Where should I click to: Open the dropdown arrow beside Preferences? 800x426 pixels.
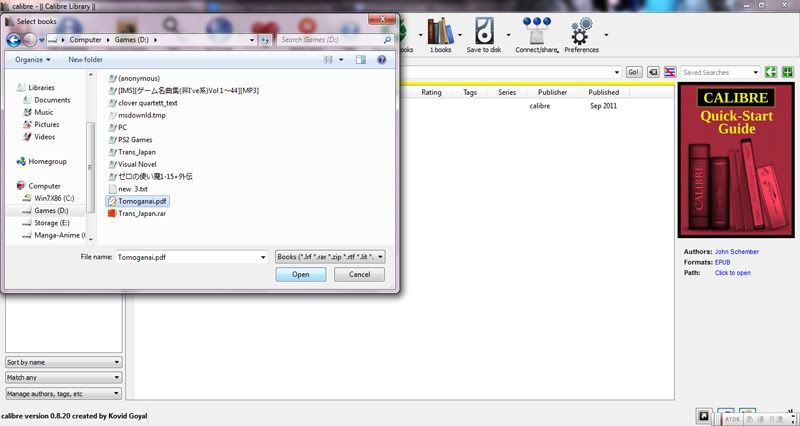click(x=606, y=35)
